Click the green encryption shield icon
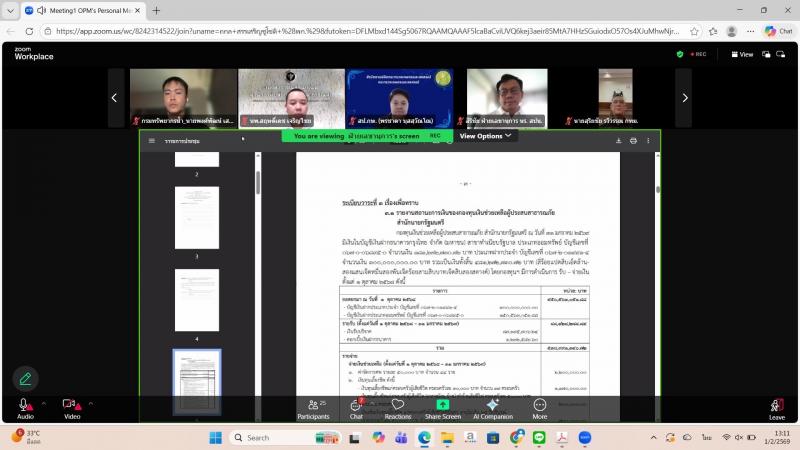The width and height of the screenshot is (800, 450). [x=680, y=54]
